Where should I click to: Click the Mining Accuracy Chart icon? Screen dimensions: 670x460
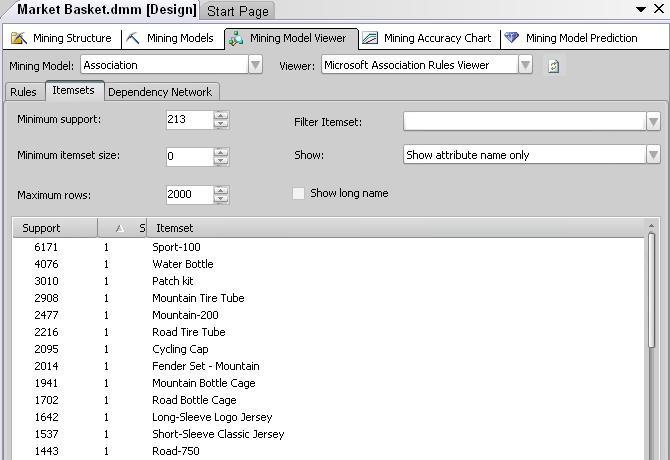[x=370, y=38]
